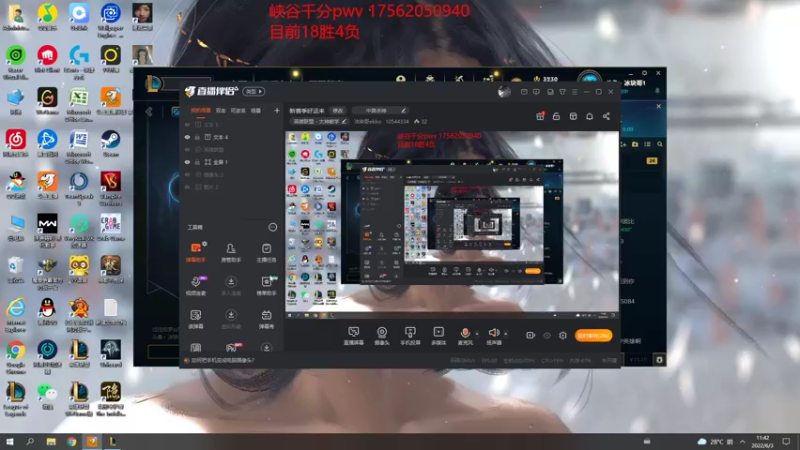Toggle visibility eye of 文本 3 layer
The image size is (800, 450).
point(187,124)
